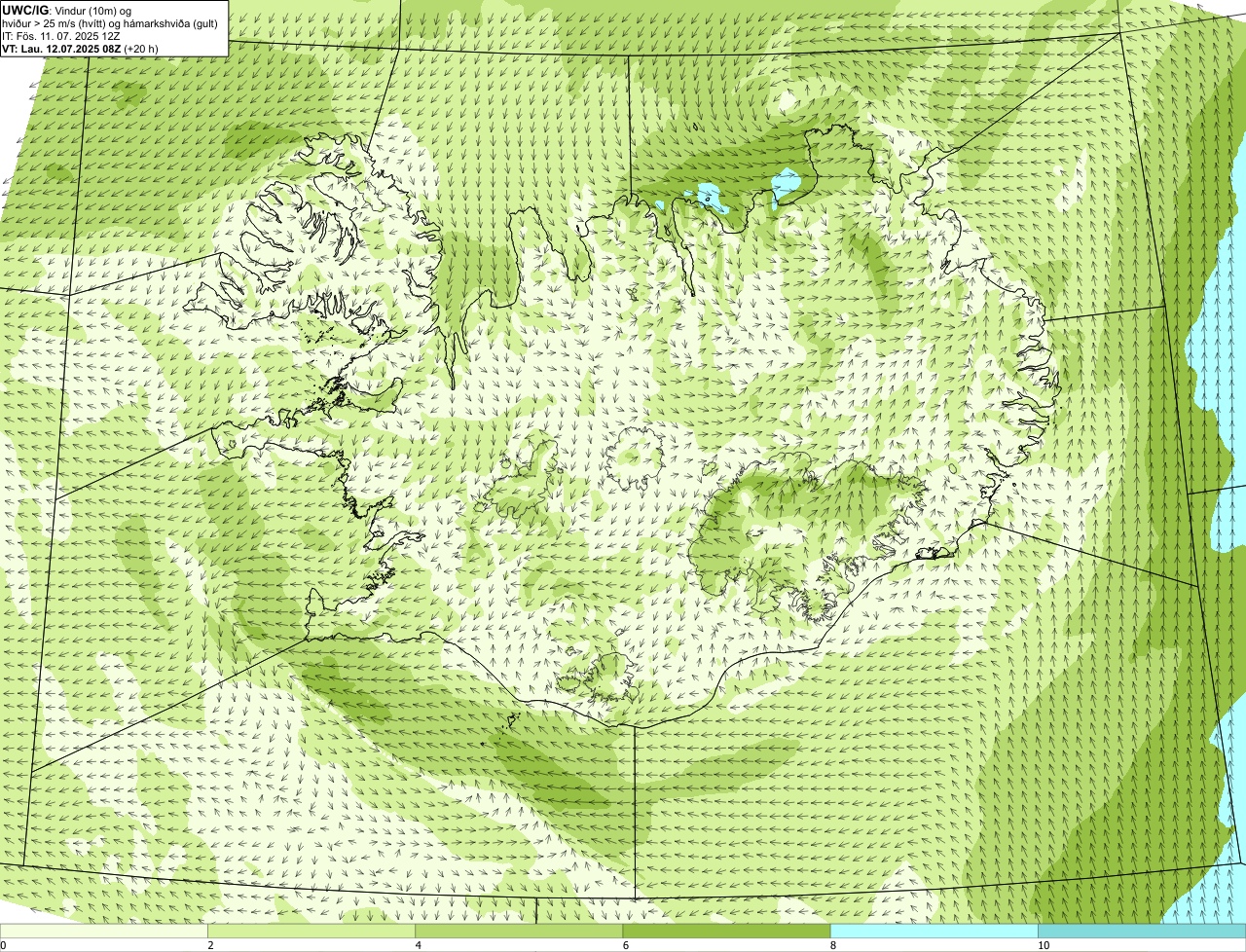Click the 2–4 m/s legend color swatch
The image size is (1246, 952).
[311, 932]
